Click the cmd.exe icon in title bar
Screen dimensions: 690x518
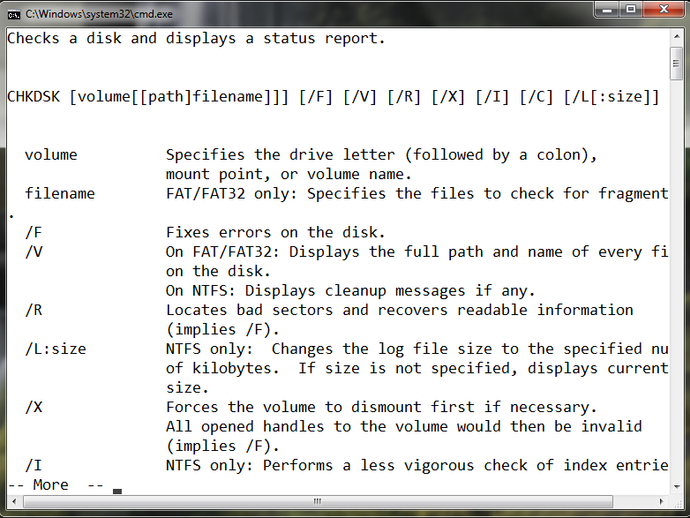(x=14, y=15)
